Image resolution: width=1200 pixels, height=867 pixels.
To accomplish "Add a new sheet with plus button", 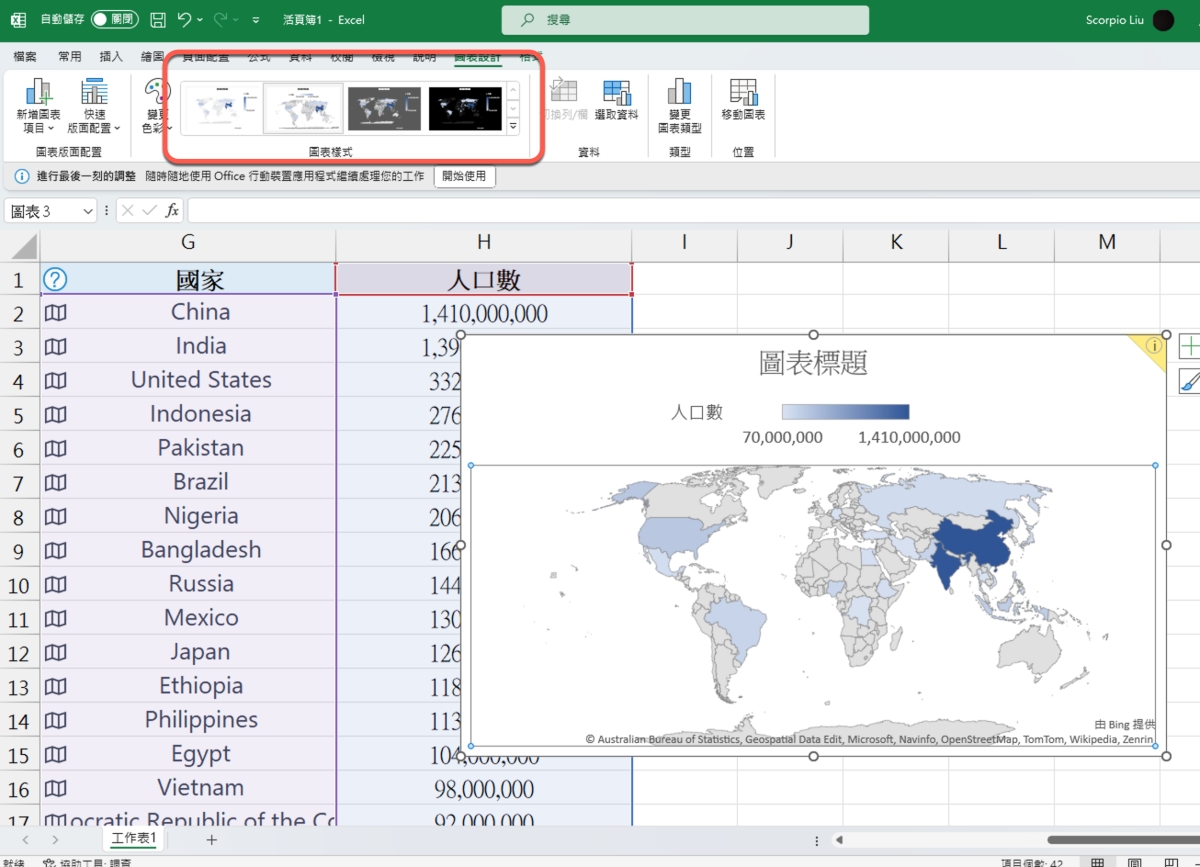I will coord(211,839).
